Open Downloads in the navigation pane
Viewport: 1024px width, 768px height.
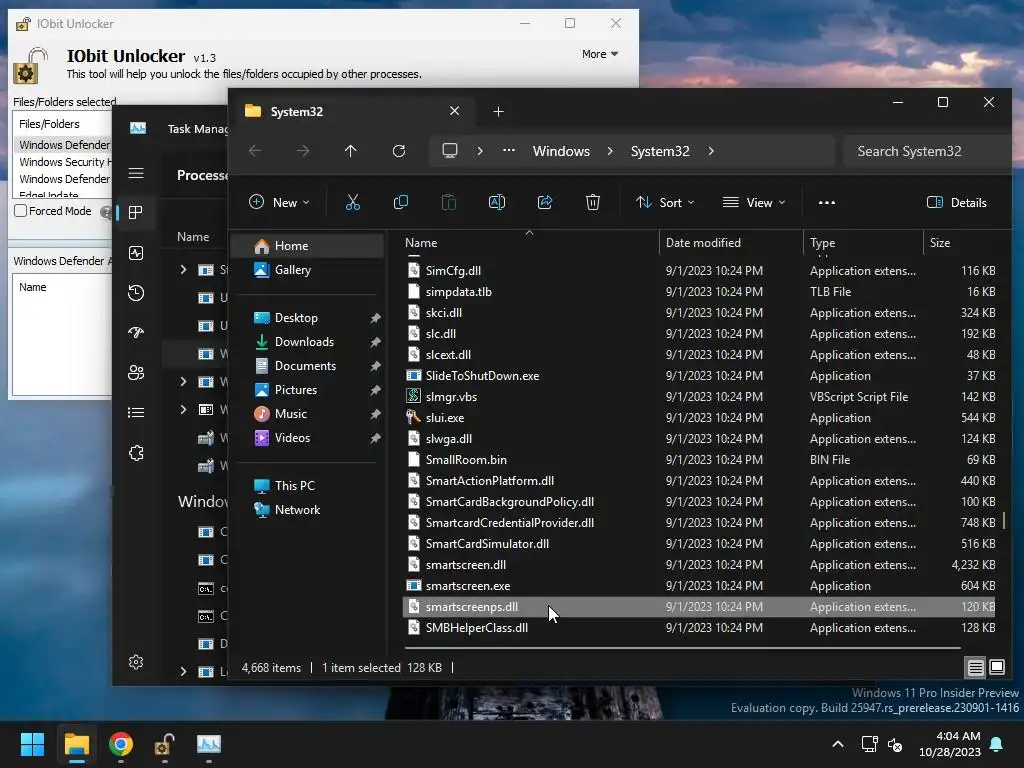(x=307, y=342)
